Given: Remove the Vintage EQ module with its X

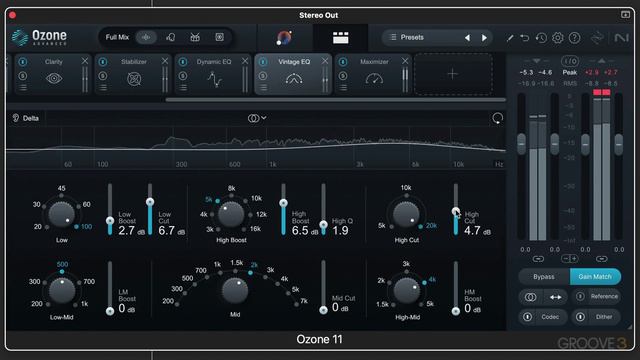Looking at the screenshot, I should coord(324,61).
